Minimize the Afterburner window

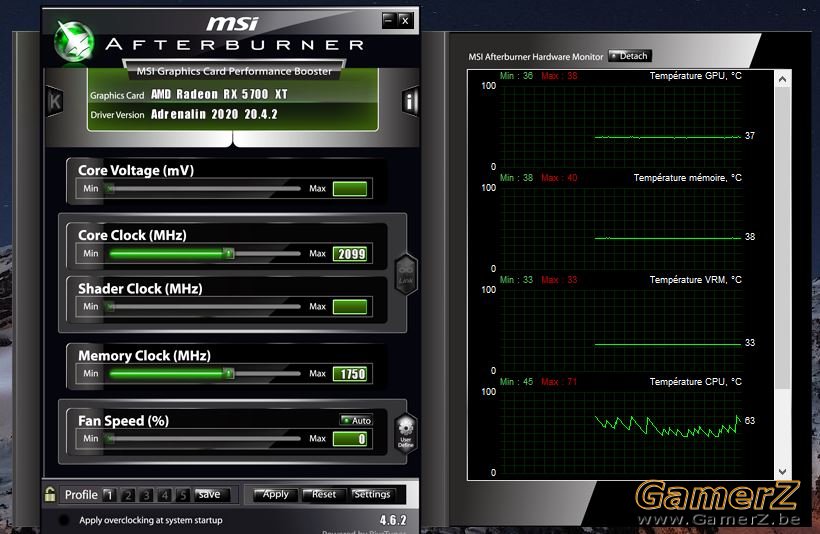[x=388, y=20]
